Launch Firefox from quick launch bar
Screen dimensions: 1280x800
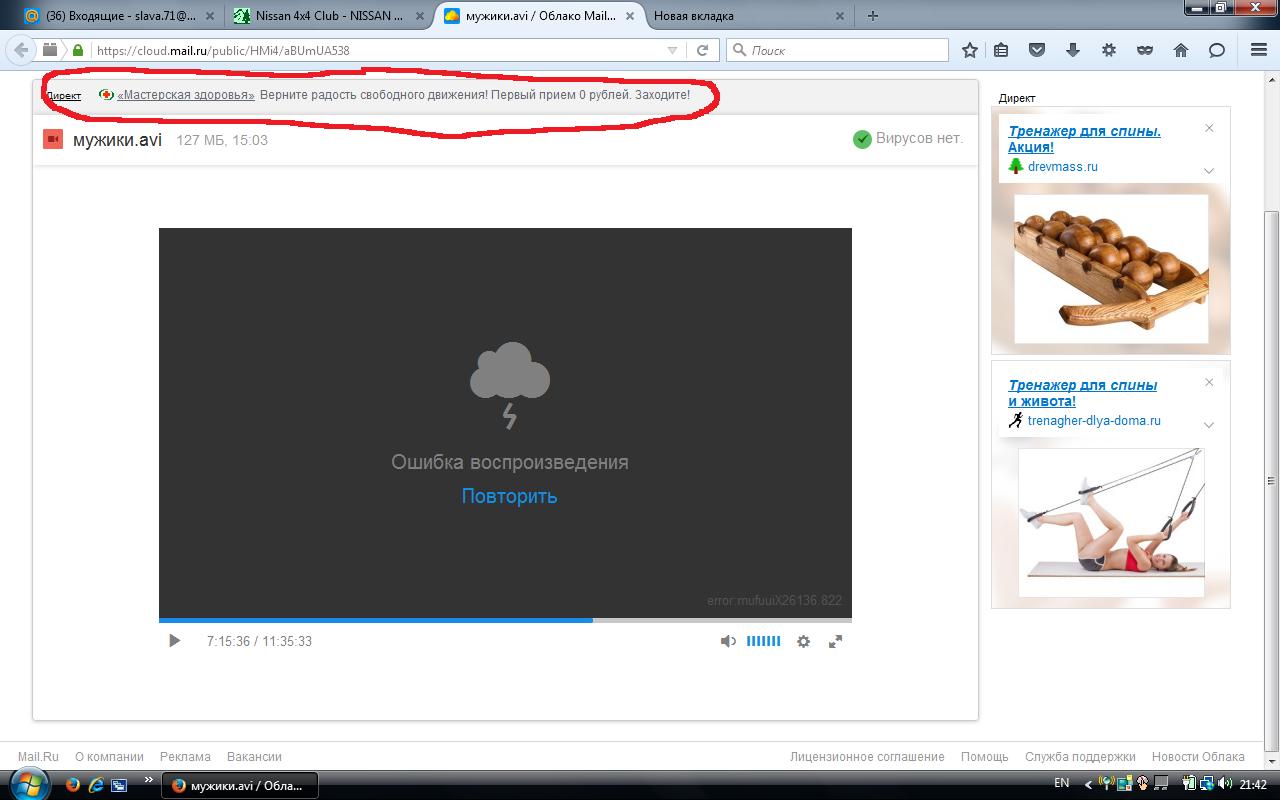[x=73, y=785]
